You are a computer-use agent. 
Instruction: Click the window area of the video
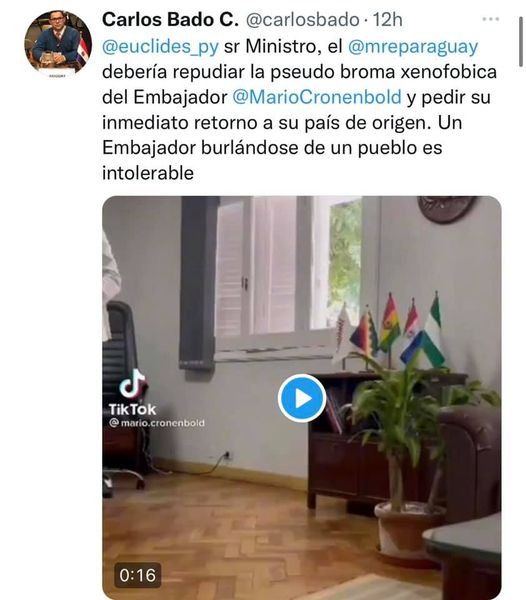pyautogui.click(x=288, y=278)
